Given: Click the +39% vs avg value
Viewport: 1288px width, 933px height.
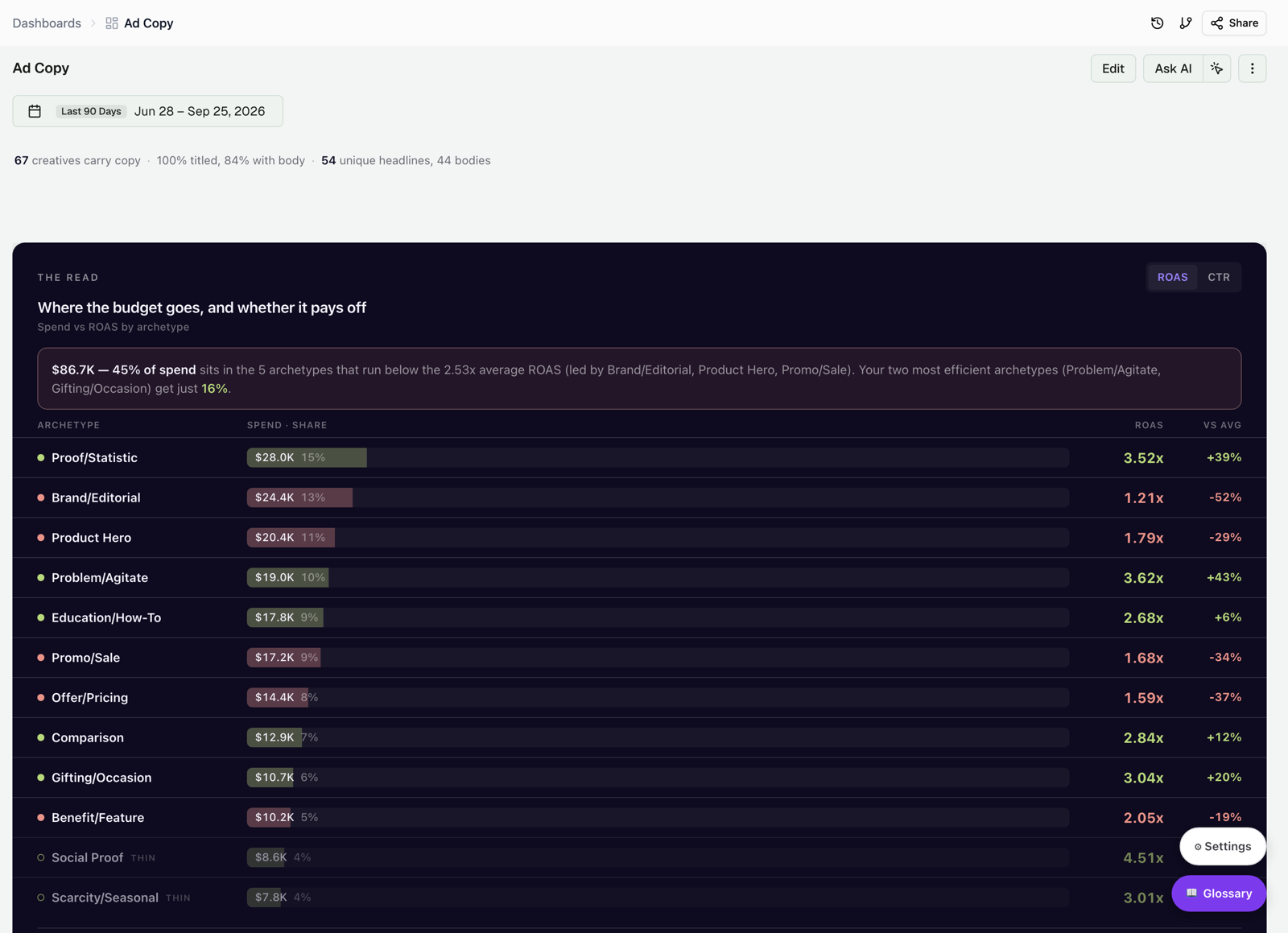Looking at the screenshot, I should pos(1224,457).
